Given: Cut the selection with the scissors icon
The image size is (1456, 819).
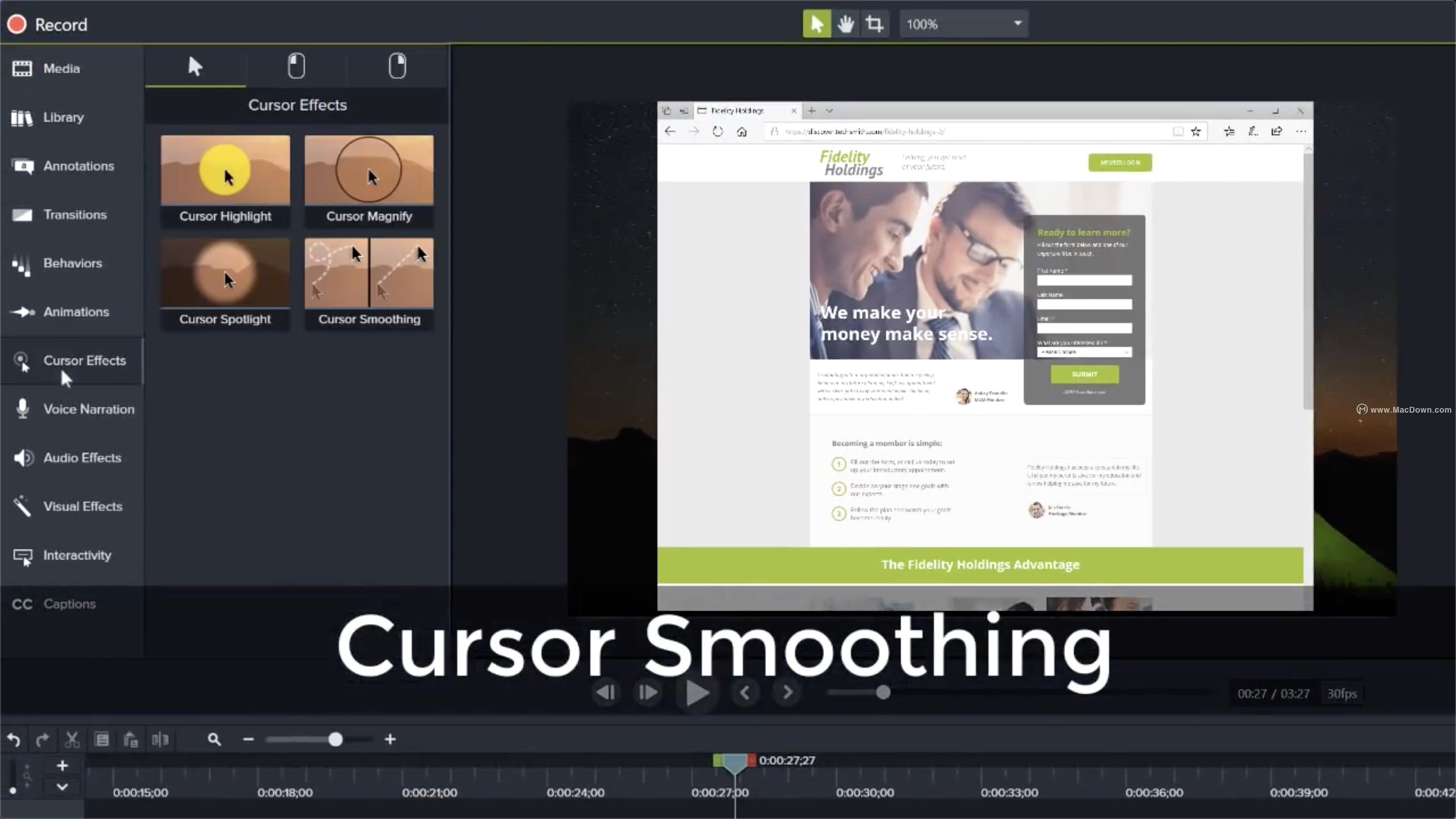Looking at the screenshot, I should 72,739.
